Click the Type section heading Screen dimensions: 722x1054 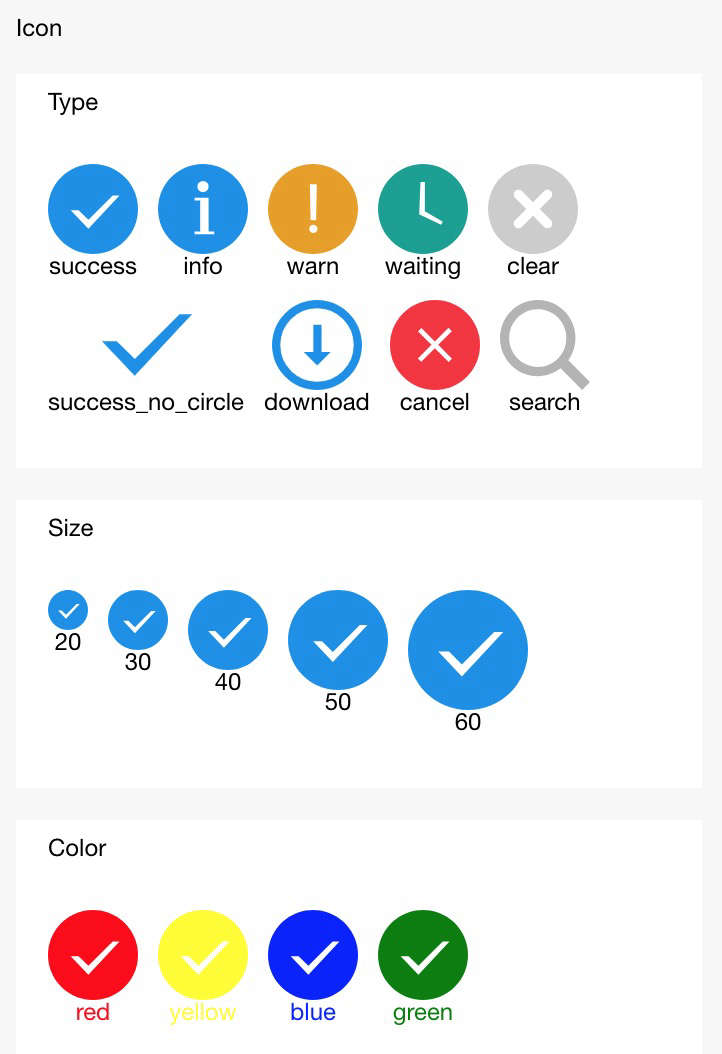click(73, 102)
